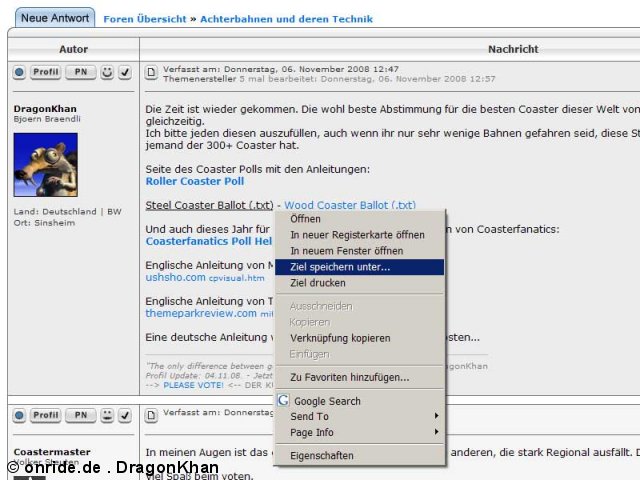Open the Coasterfanatics Poll link
The image size is (640, 480).
tap(209, 241)
